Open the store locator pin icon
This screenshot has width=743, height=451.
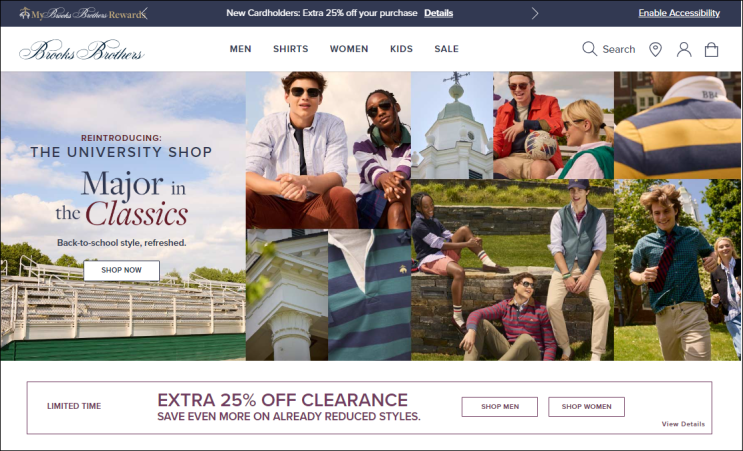(655, 49)
